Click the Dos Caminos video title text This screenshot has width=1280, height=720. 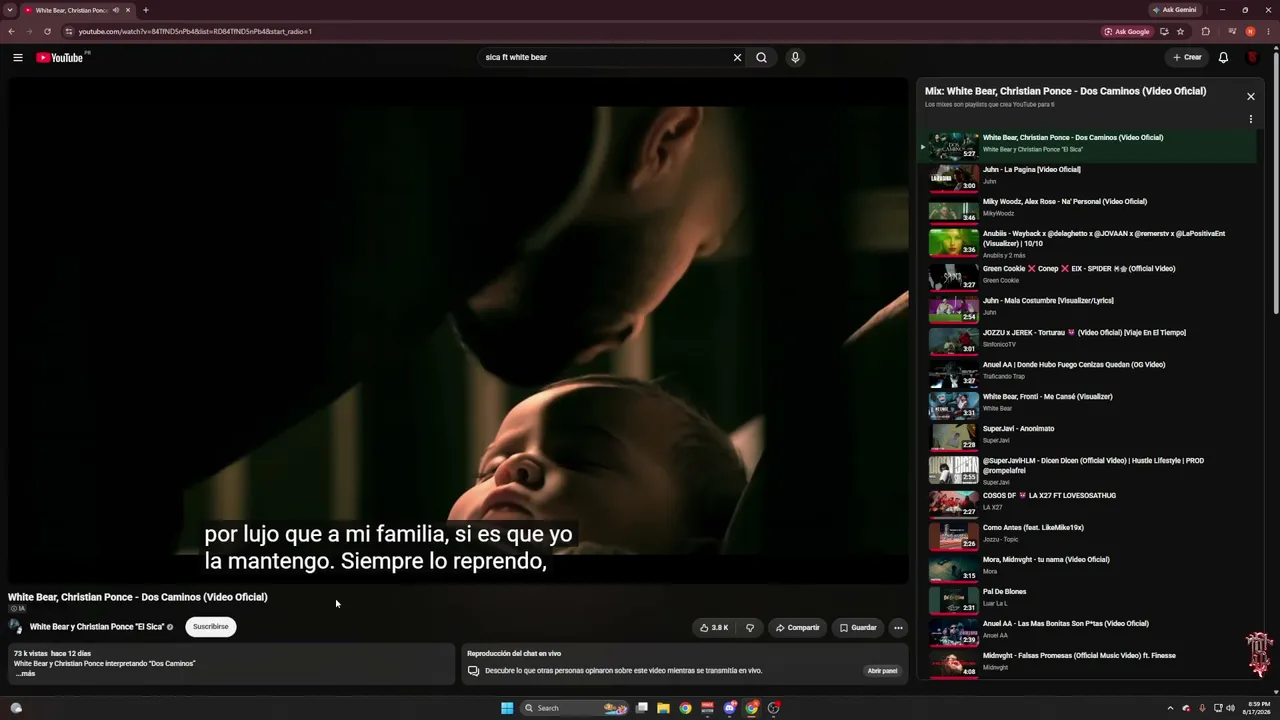pyautogui.click(x=138, y=597)
